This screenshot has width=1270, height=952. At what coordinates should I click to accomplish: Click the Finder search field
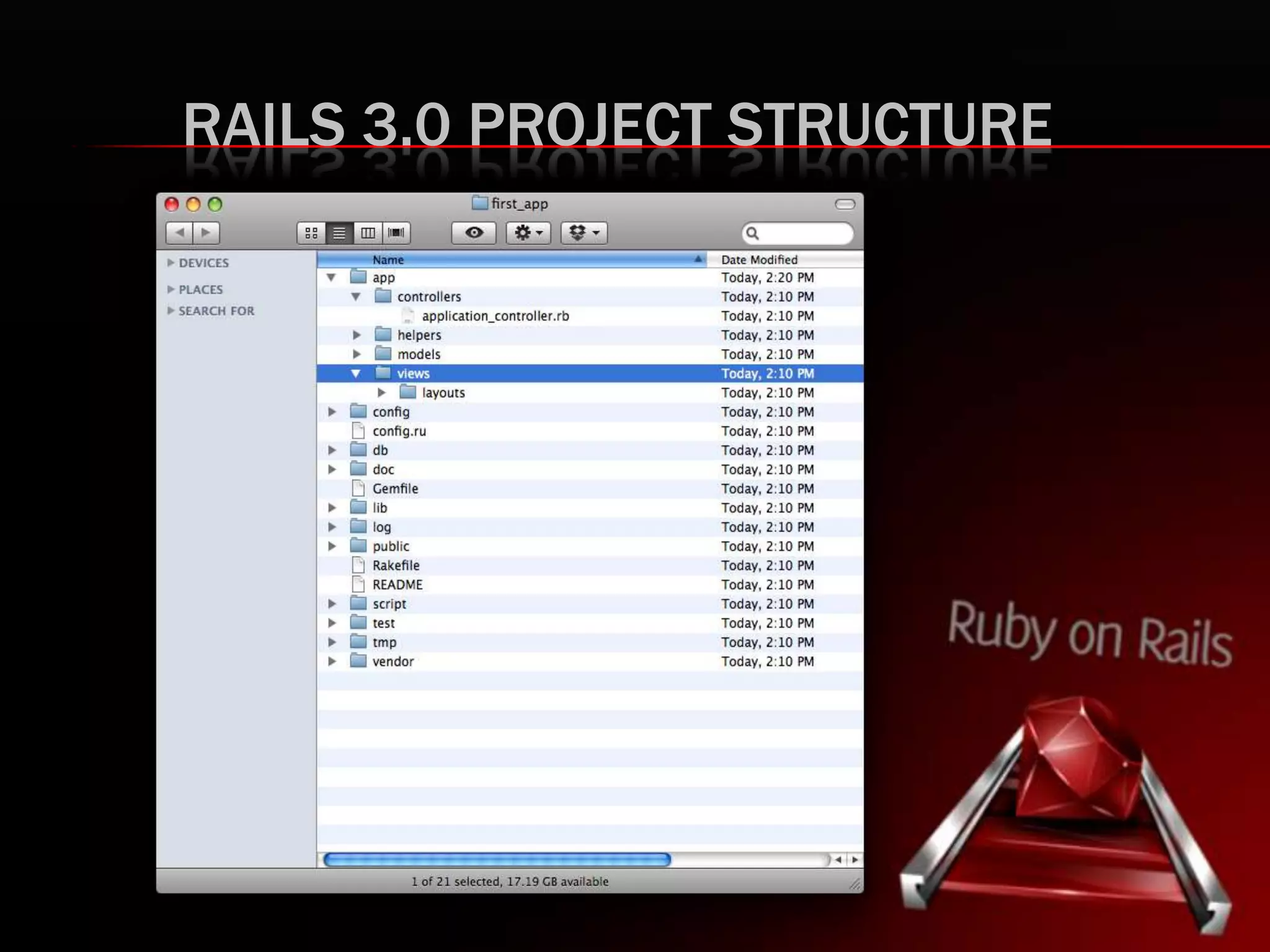click(803, 234)
